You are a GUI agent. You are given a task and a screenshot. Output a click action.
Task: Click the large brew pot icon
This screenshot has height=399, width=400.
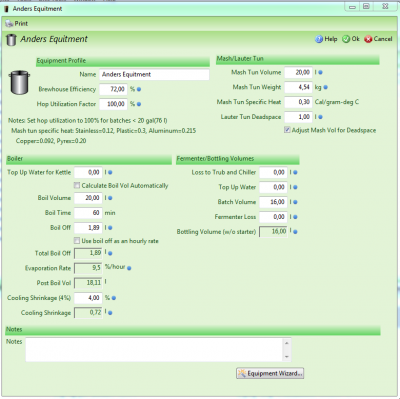pos(19,82)
